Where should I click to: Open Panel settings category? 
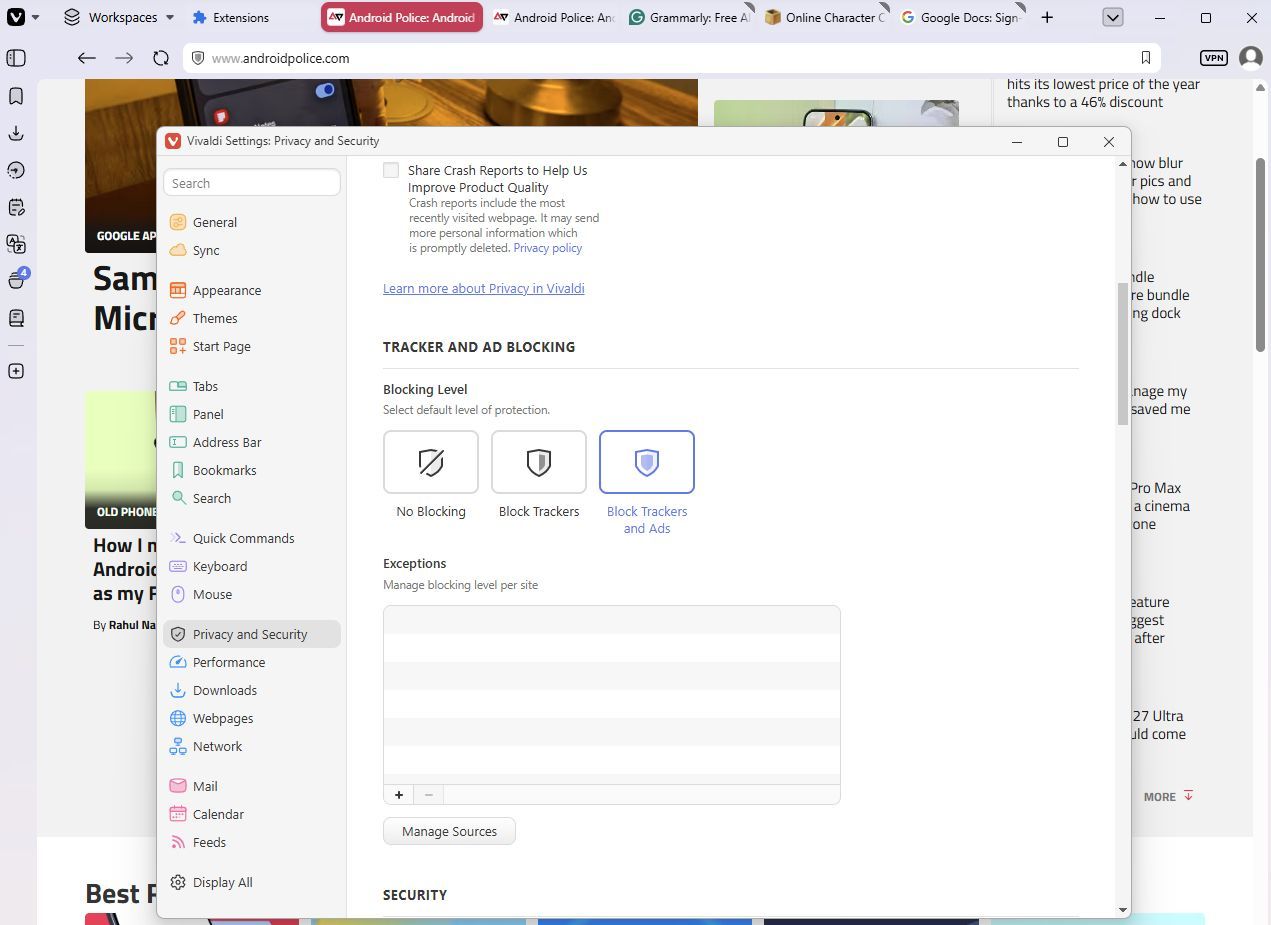pyautogui.click(x=252, y=414)
